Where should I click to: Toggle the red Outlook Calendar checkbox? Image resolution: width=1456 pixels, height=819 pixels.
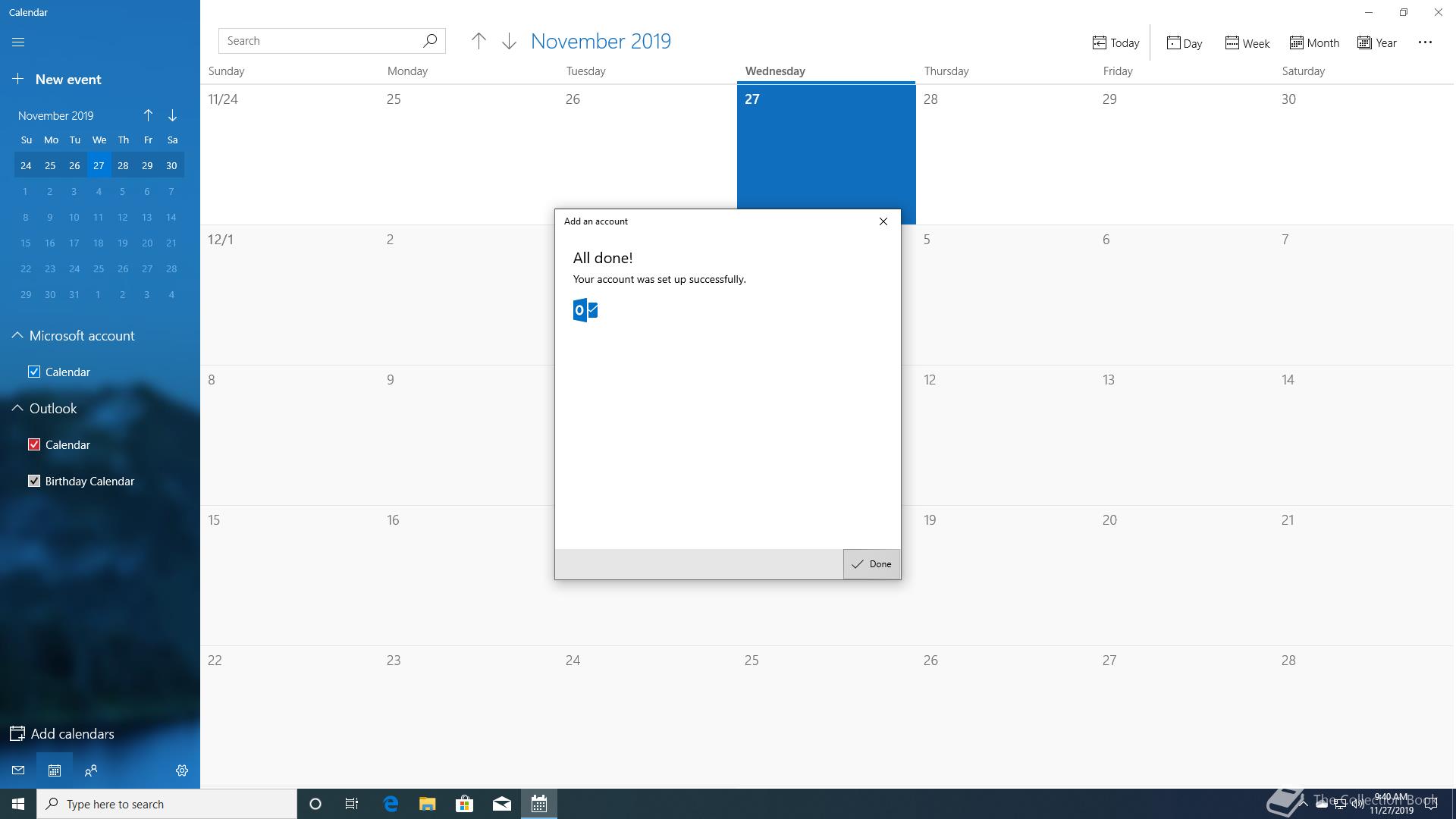(x=34, y=444)
